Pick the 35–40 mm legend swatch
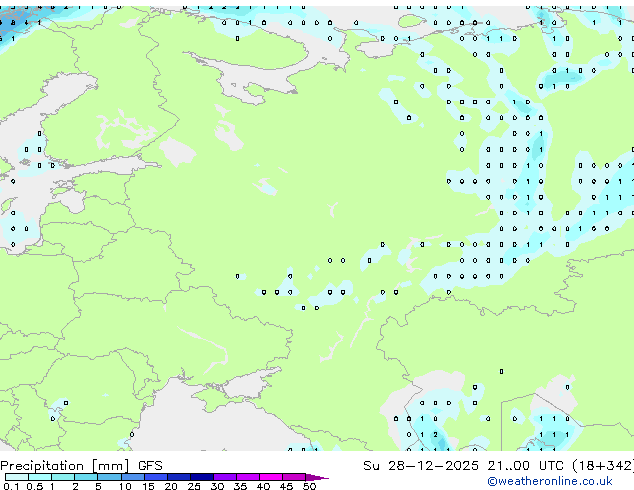This screenshot has height=490, width=634. click(x=248, y=477)
